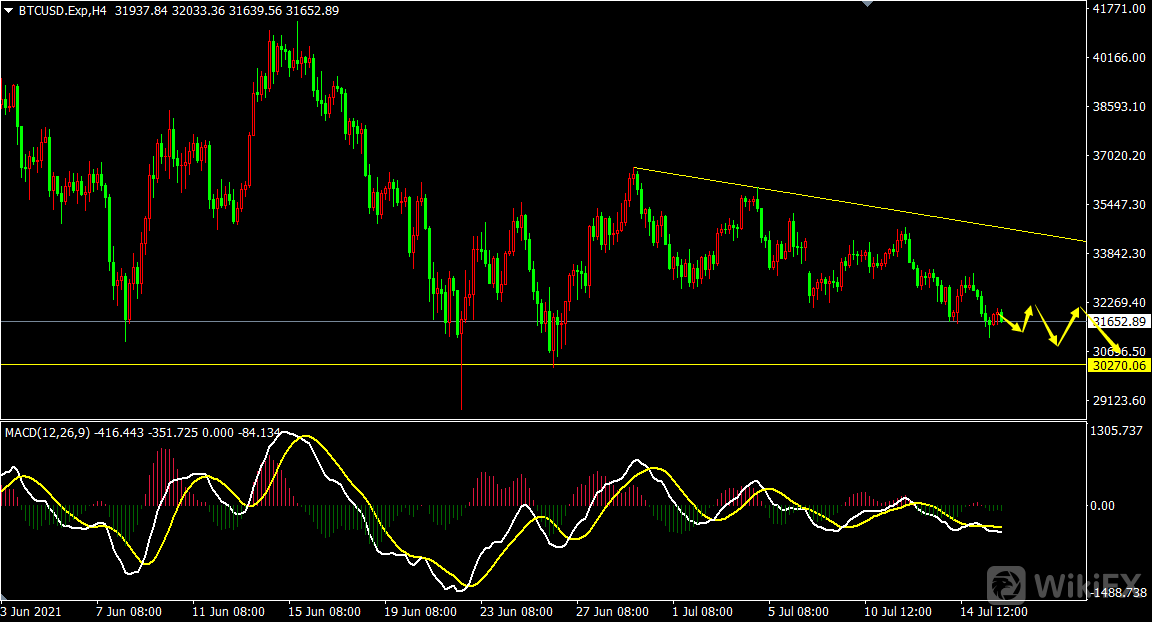Click the MACD scale 0.00 level
This screenshot has width=1152, height=622.
(x=1104, y=506)
